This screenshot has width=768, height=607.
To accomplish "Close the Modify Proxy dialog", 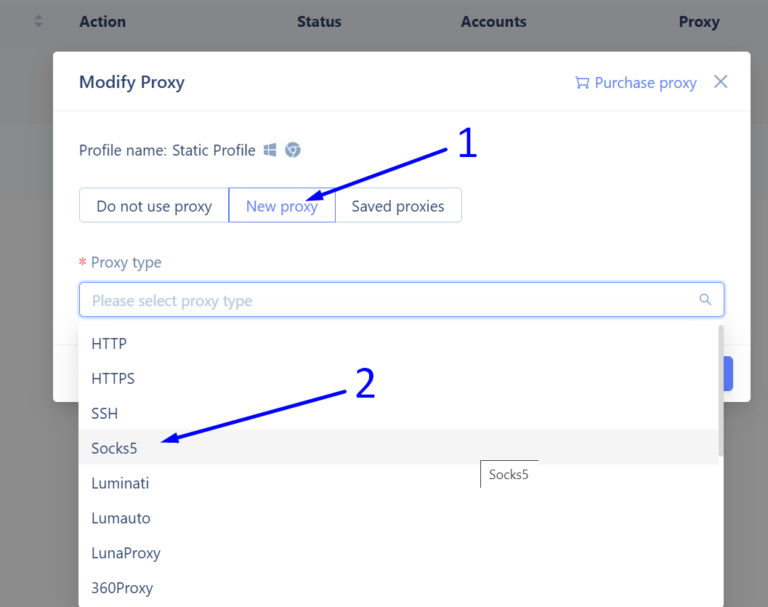I will click(x=720, y=82).
